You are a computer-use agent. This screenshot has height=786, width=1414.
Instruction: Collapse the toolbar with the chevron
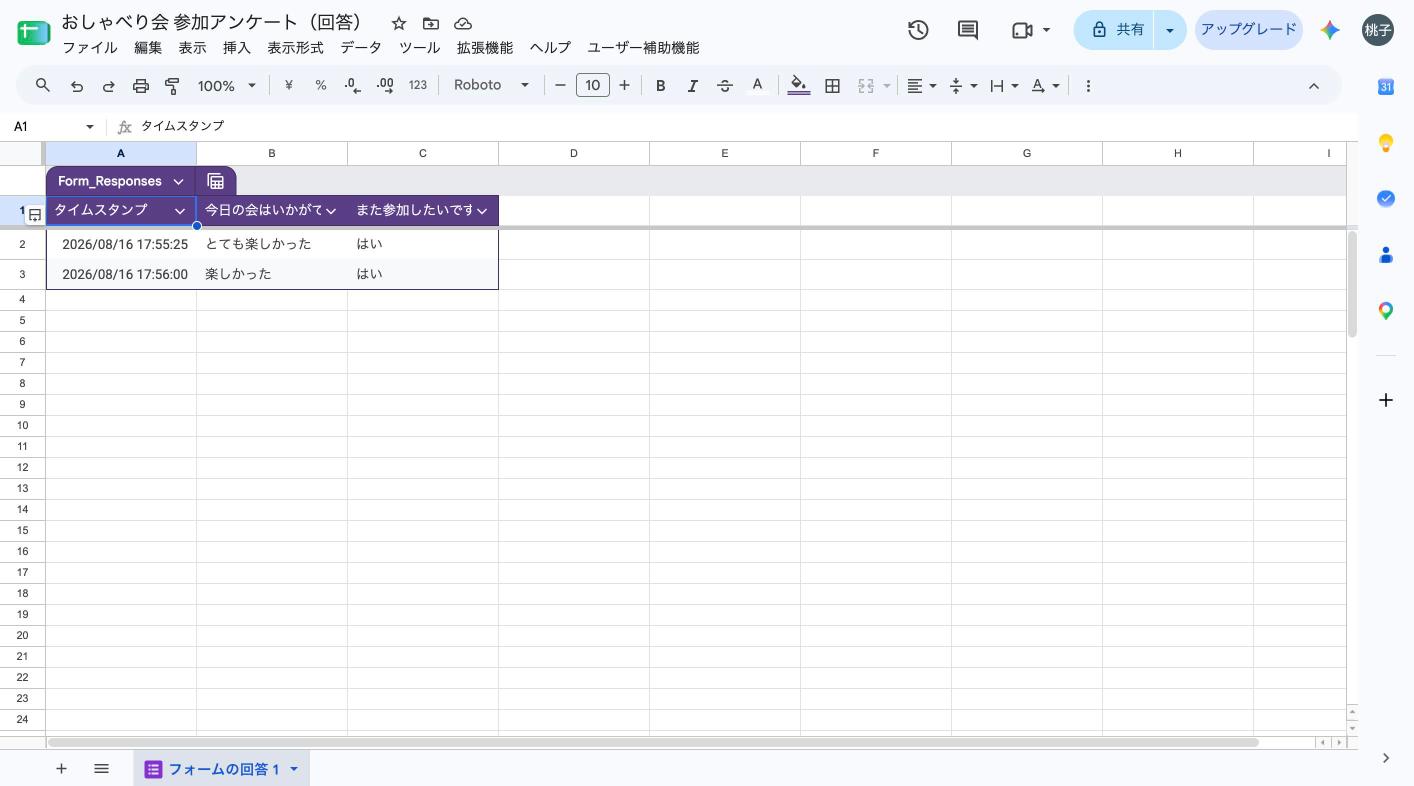coord(1314,86)
